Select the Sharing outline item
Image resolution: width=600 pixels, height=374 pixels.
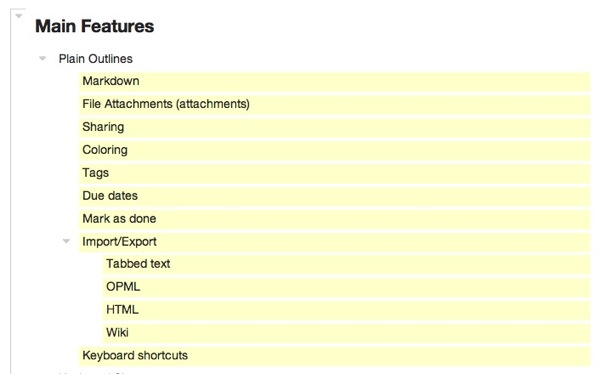coord(103,127)
